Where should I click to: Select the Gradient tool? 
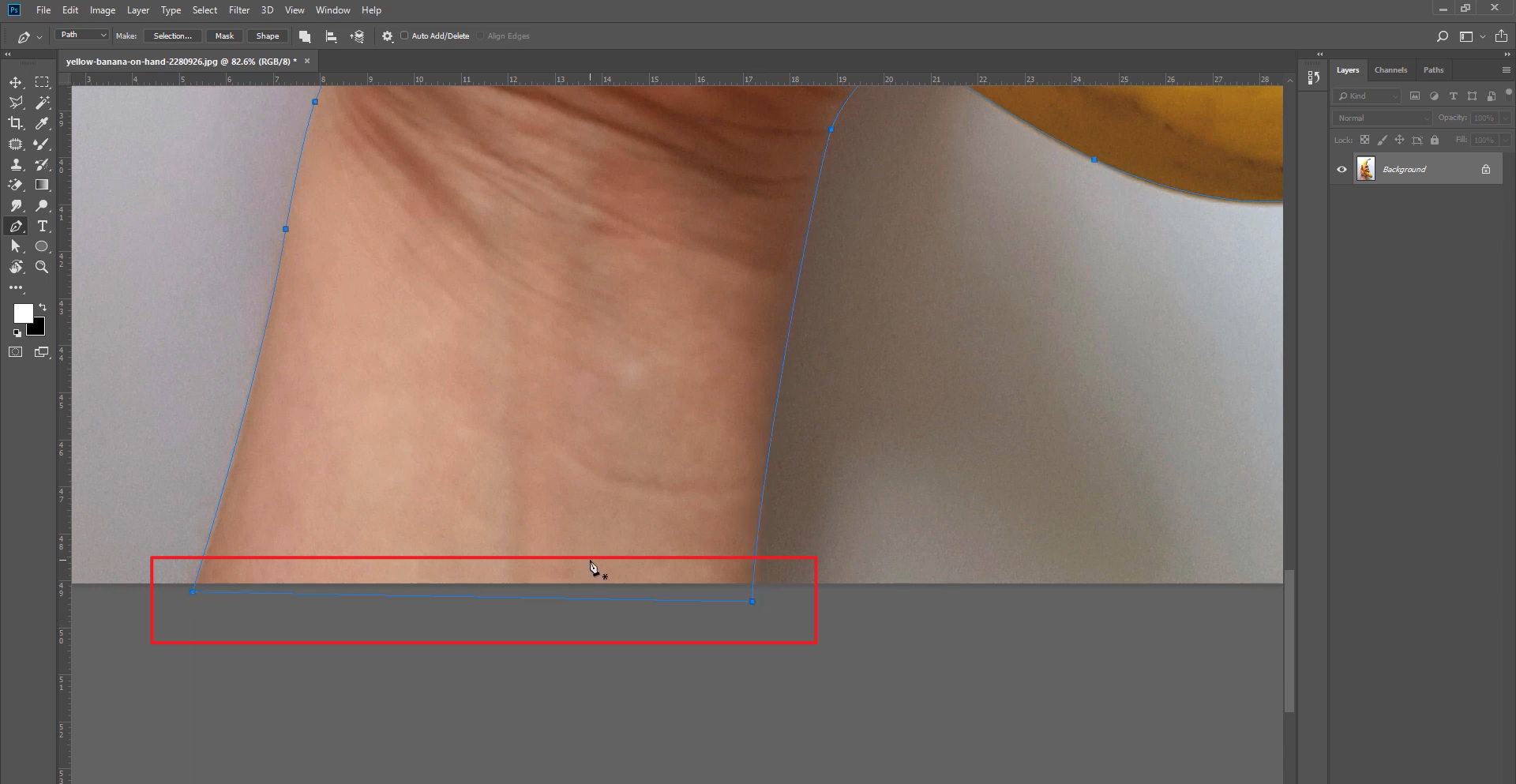point(42,185)
